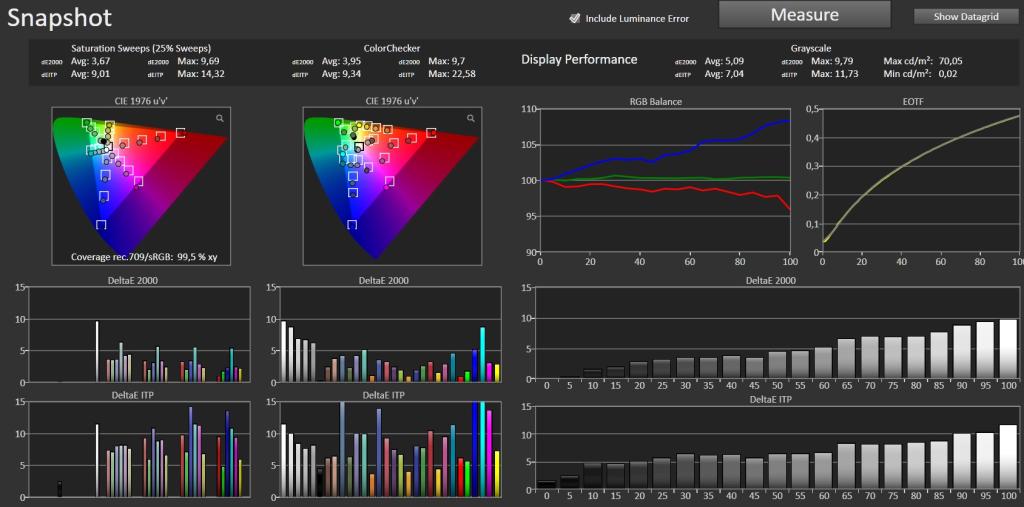Click the Saturation Sweeps CIE 1976 u'v' diagram
Image resolution: width=1024 pixels, height=507 pixels.
coord(140,186)
